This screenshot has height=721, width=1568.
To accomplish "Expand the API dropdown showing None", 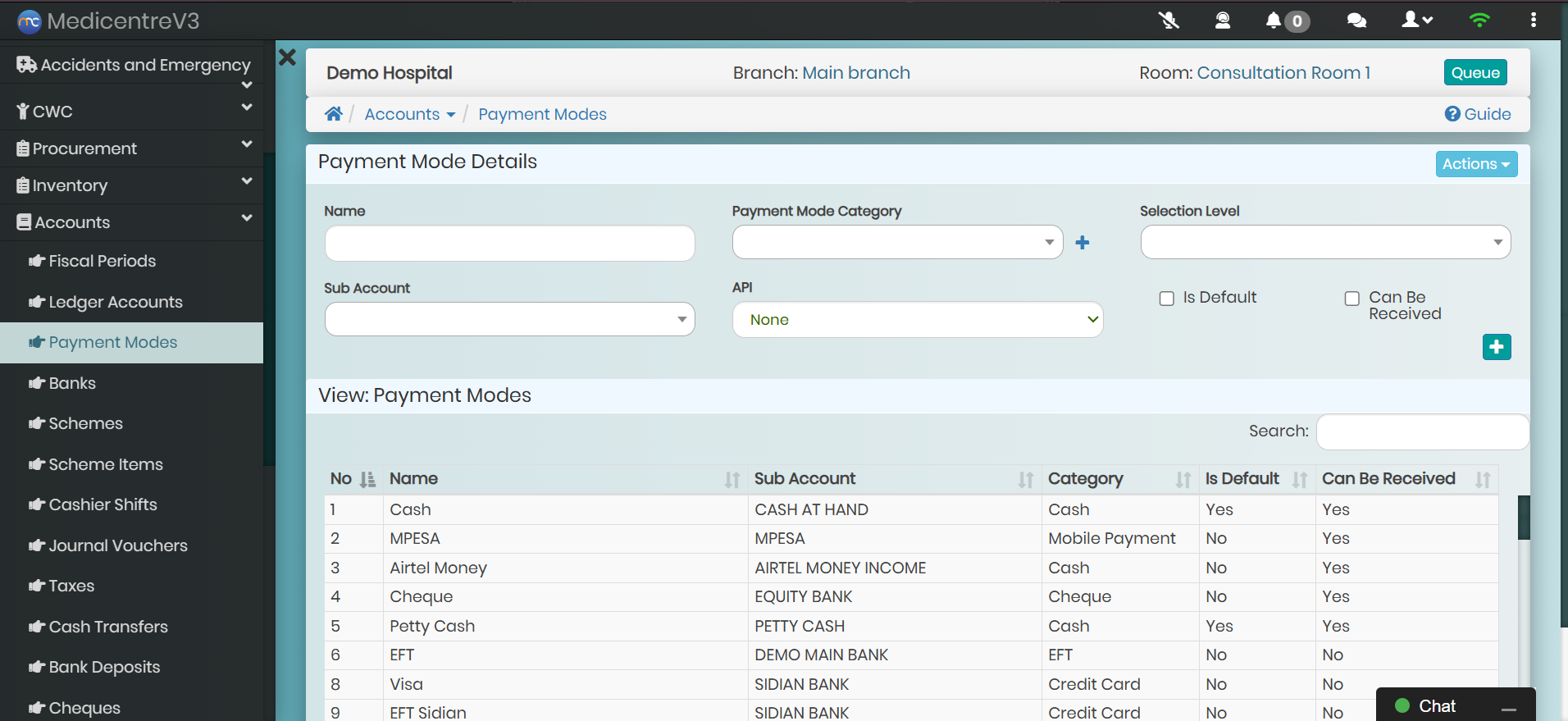I will (917, 320).
